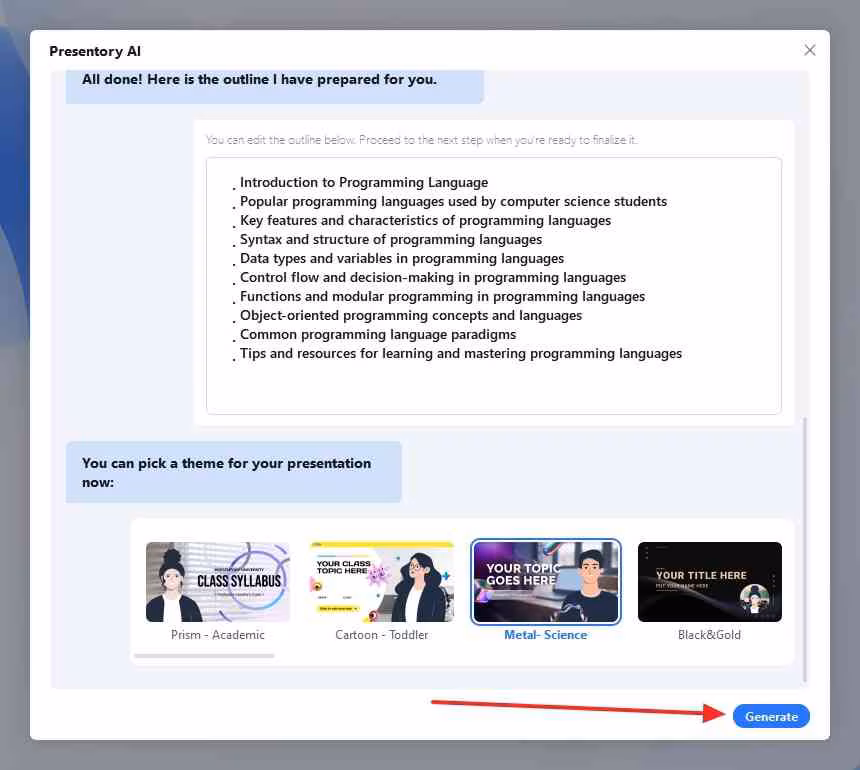Click 'Functions and modular programming' outline line
This screenshot has height=770, width=860.
click(442, 296)
